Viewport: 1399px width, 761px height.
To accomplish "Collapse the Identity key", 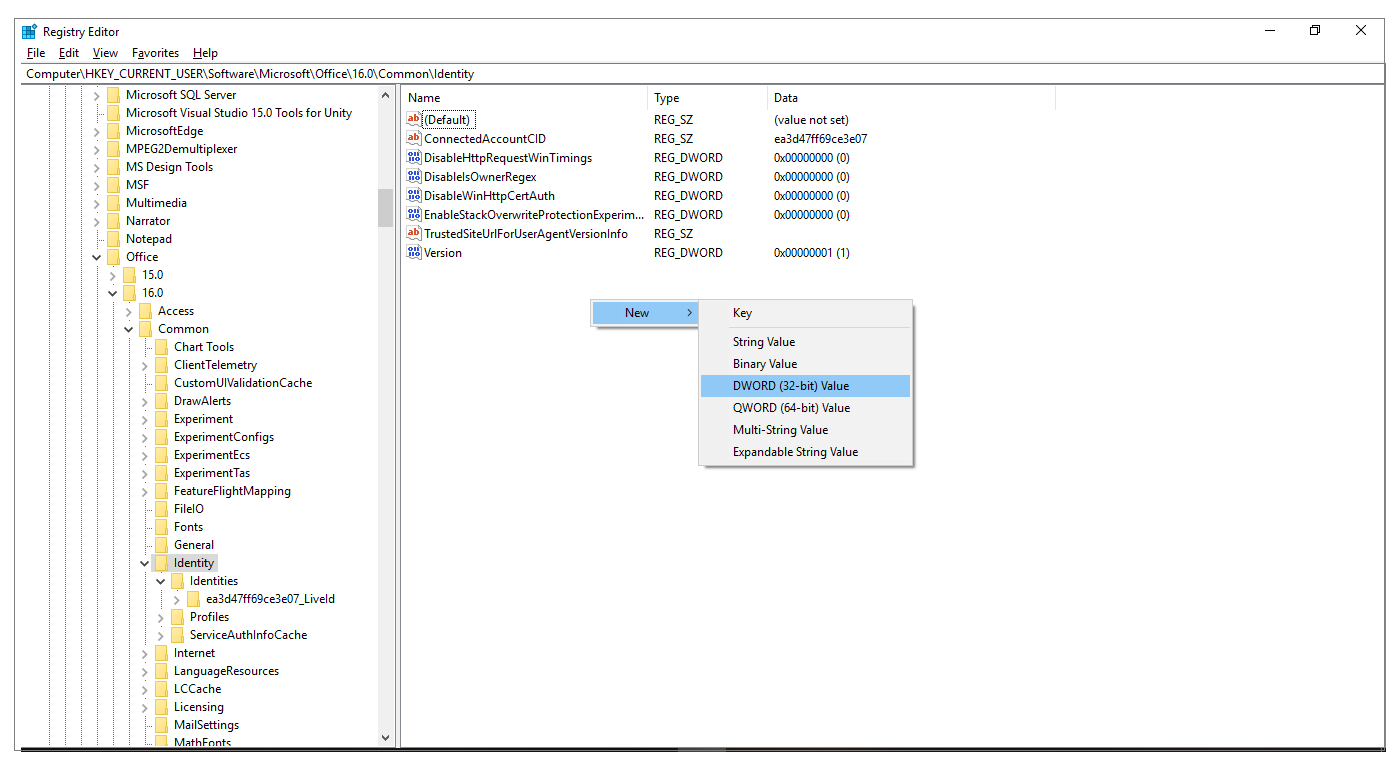I will tap(145, 563).
